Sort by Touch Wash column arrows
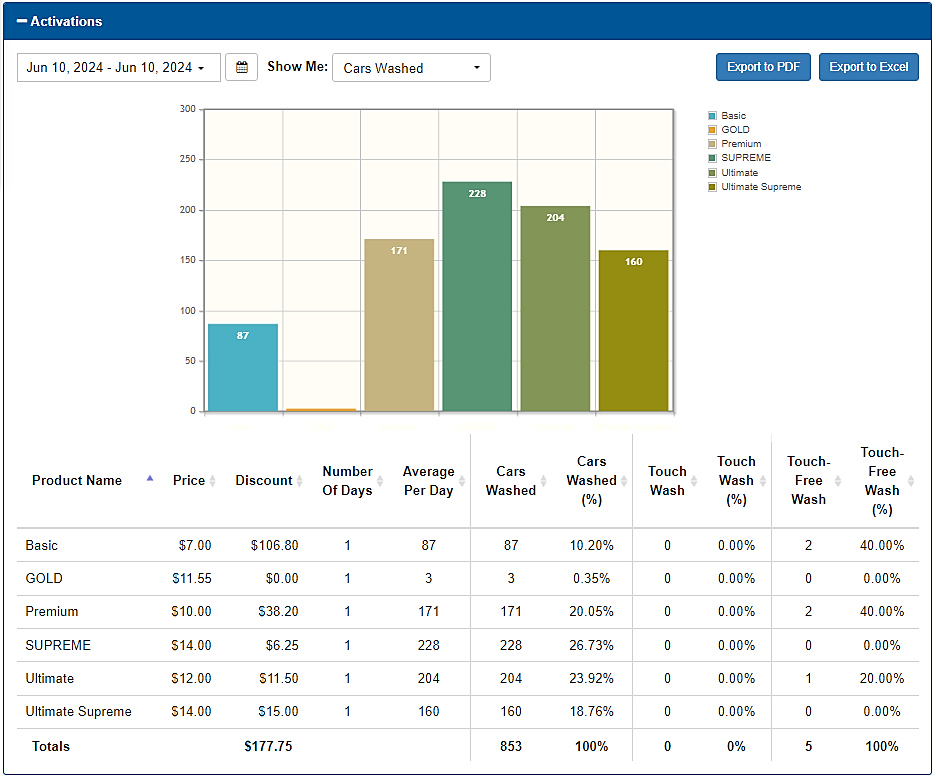Image resolution: width=936 pixels, height=780 pixels. (x=694, y=481)
